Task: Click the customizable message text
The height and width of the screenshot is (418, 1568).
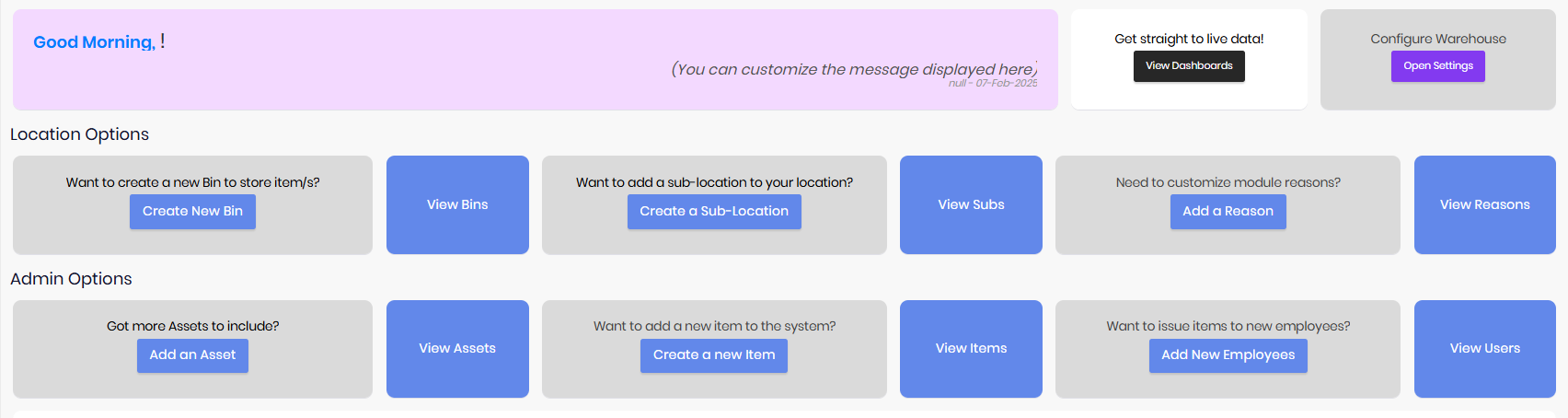Action: point(854,69)
